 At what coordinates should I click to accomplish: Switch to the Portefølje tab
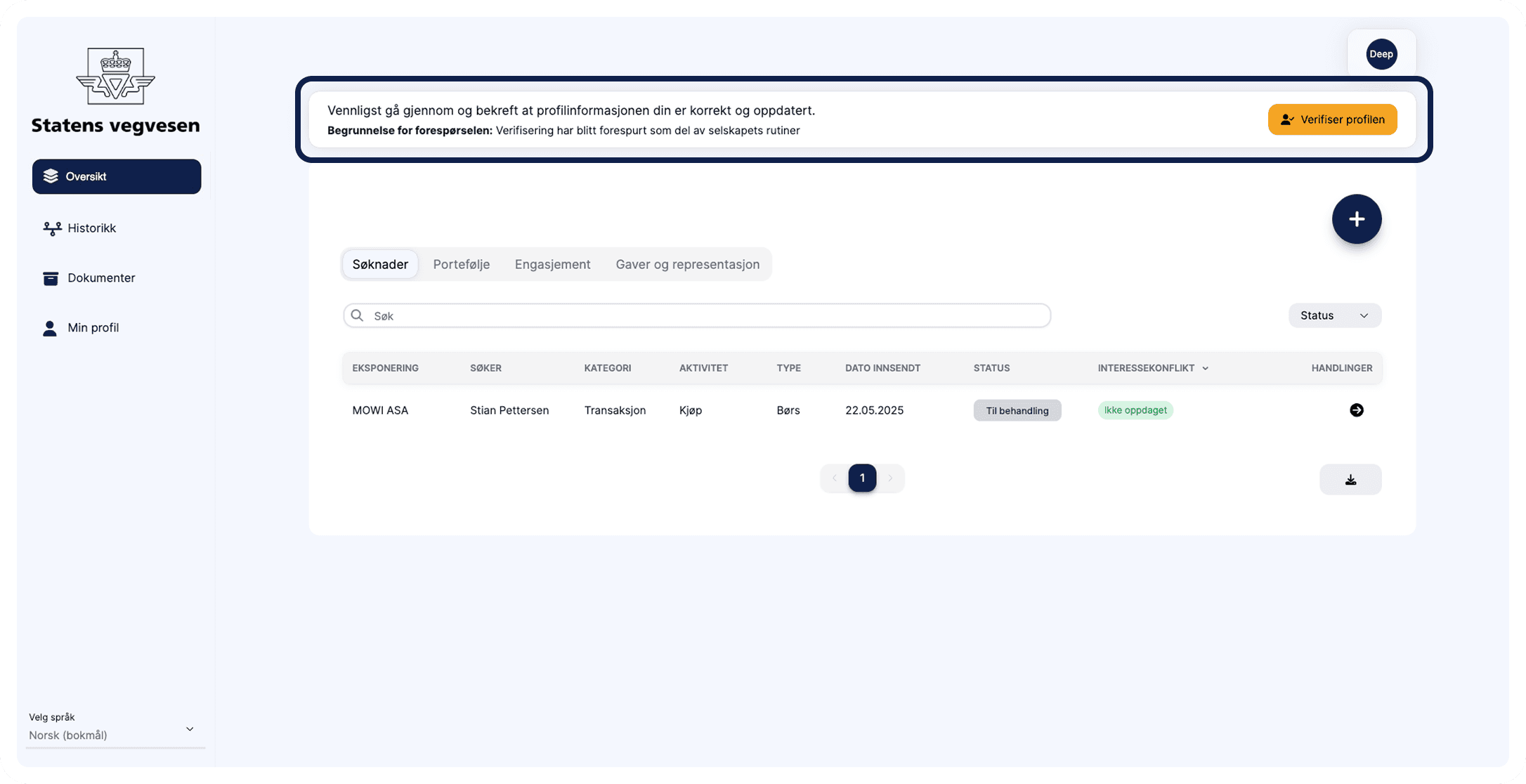[x=461, y=264]
